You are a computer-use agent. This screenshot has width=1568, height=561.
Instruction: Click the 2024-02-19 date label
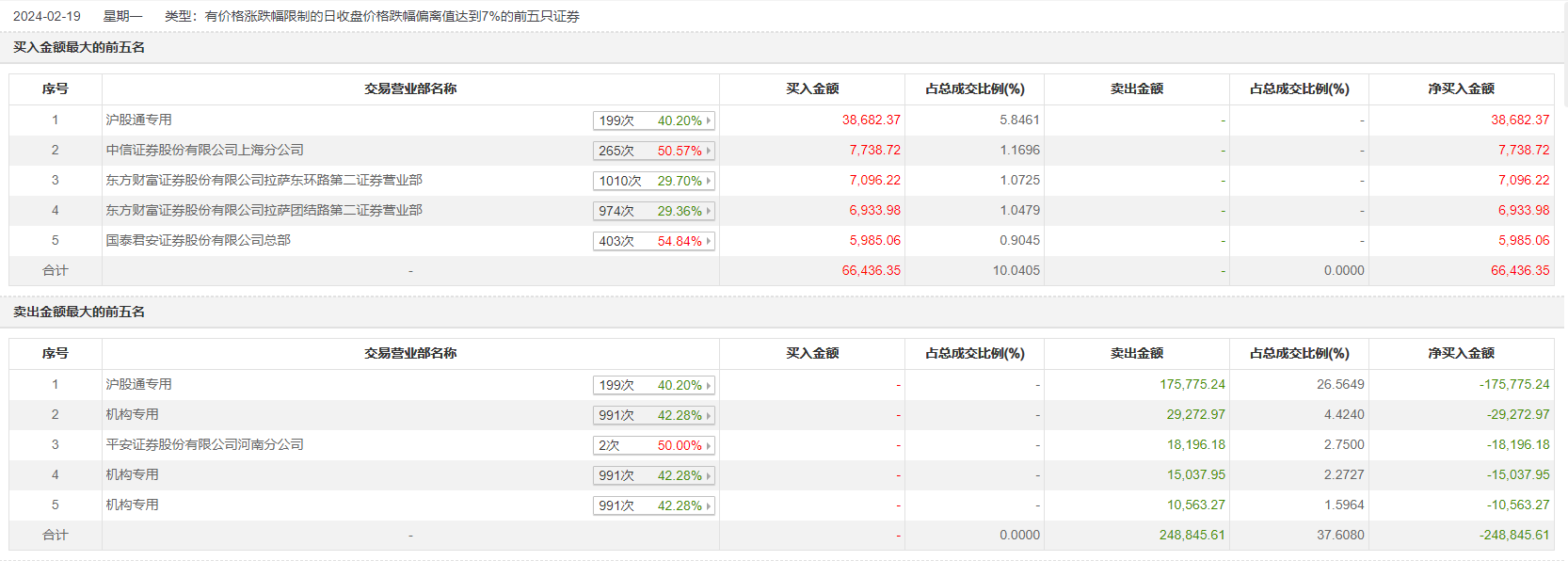click(47, 16)
